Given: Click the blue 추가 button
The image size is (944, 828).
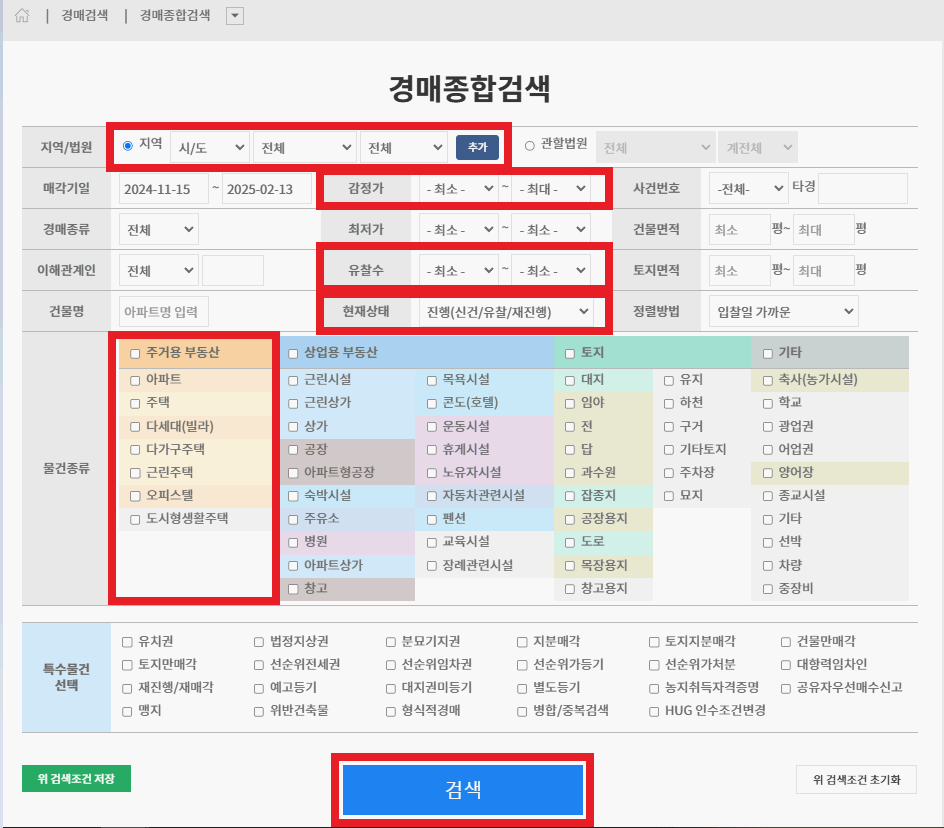Looking at the screenshot, I should (x=477, y=145).
